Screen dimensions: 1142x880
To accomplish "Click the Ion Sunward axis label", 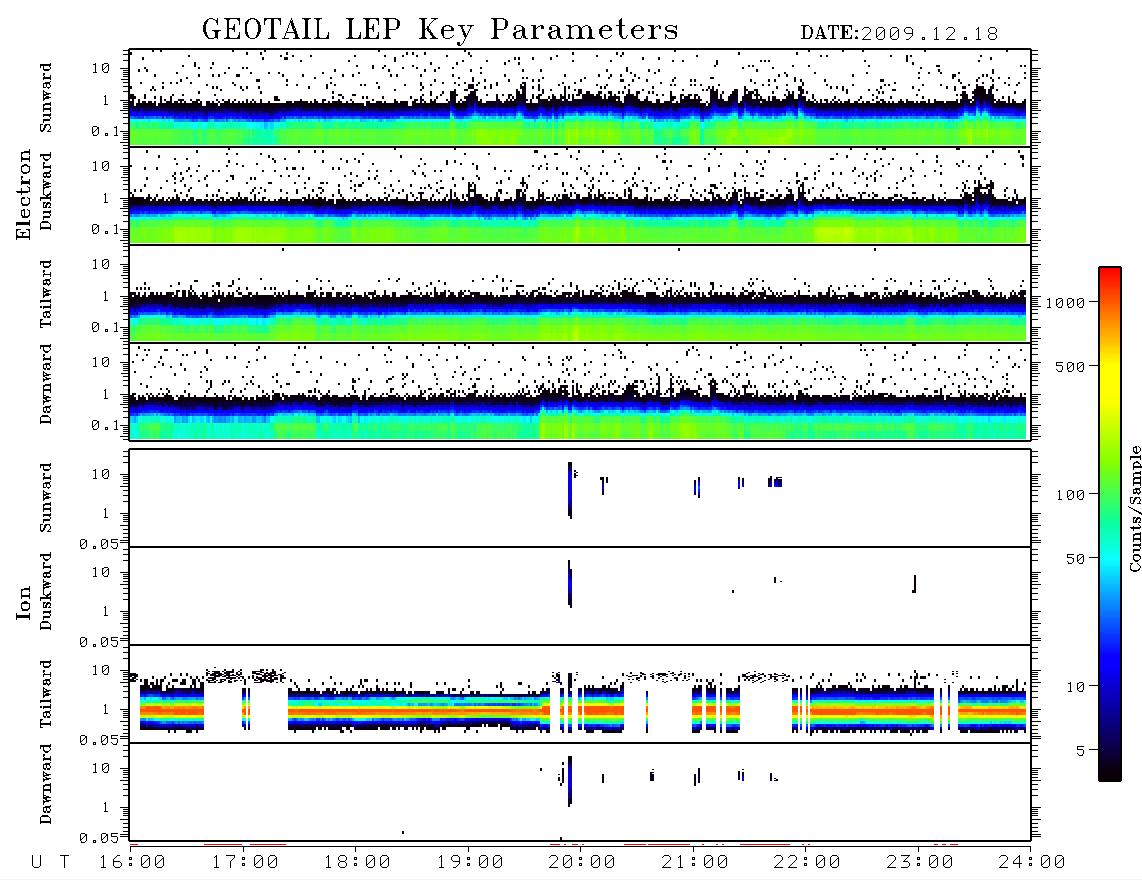I will [x=46, y=498].
